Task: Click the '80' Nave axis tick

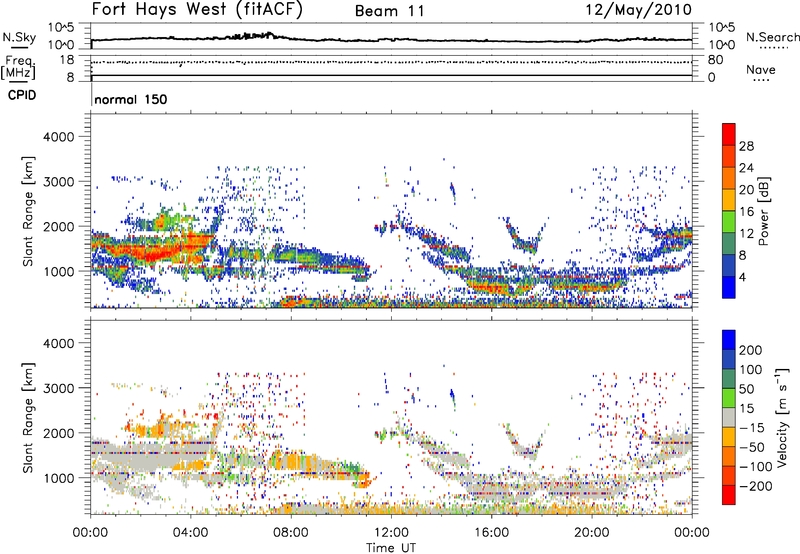Action: point(715,60)
